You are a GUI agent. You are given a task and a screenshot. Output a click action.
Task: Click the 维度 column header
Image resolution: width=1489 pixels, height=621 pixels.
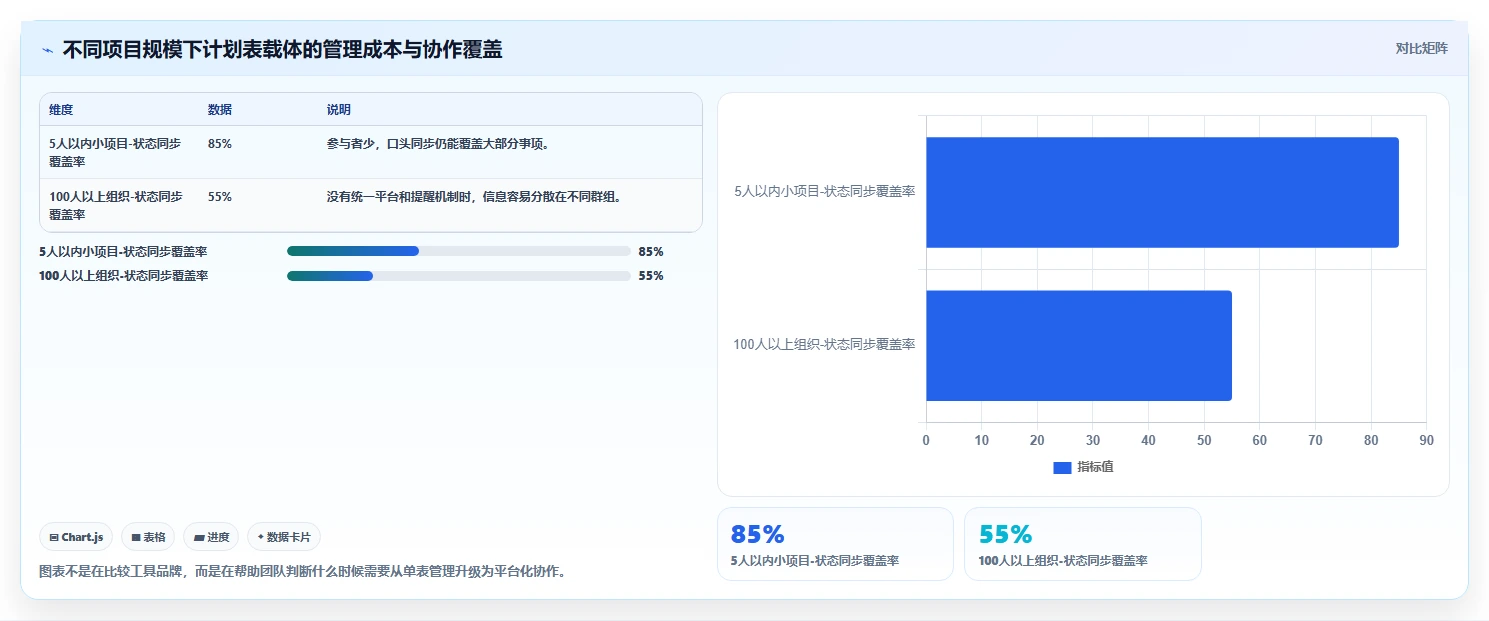pyautogui.click(x=61, y=110)
